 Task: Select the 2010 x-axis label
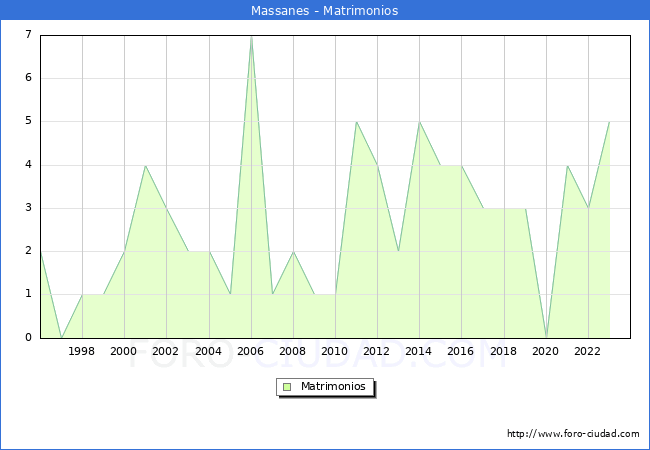[x=335, y=351]
